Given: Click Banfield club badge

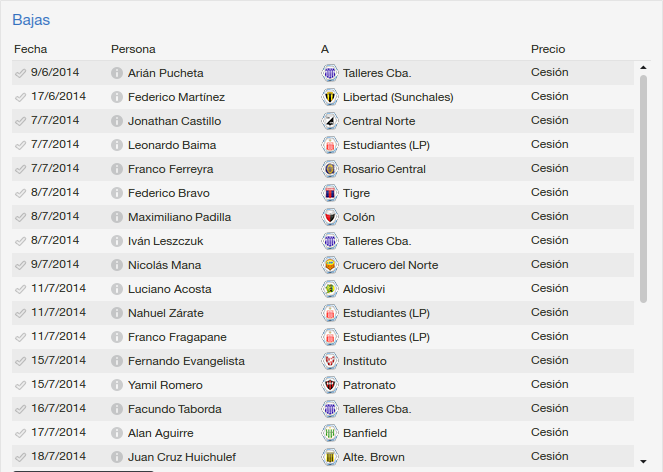Looking at the screenshot, I should coord(330,433).
